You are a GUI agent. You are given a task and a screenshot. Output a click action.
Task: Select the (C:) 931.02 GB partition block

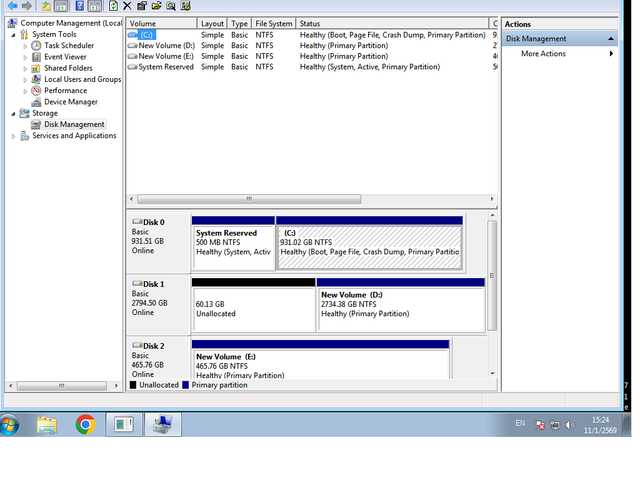(x=369, y=243)
